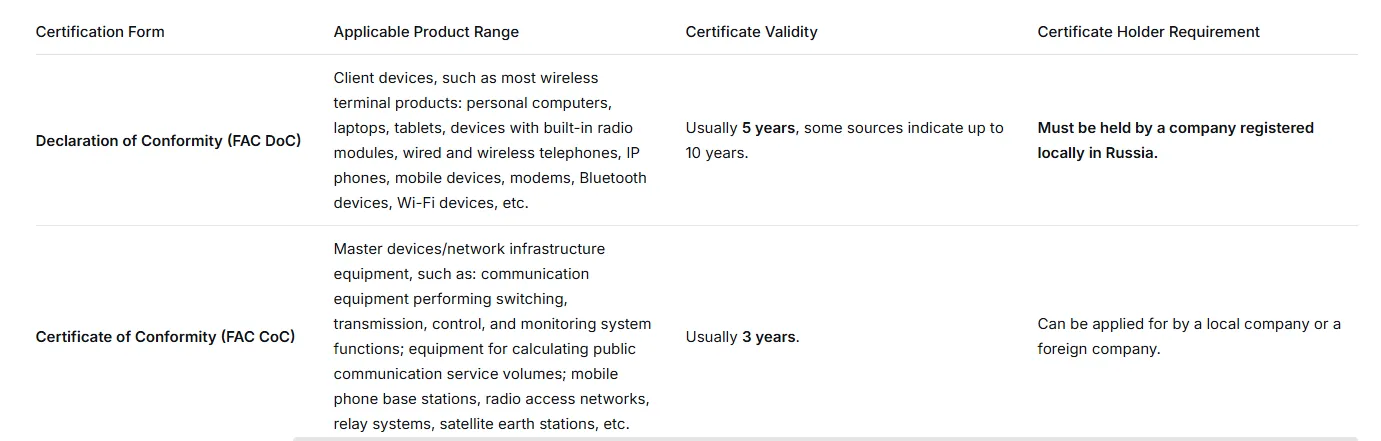Select the Declaration of Conformity (FAC DoC) cell

(x=168, y=141)
